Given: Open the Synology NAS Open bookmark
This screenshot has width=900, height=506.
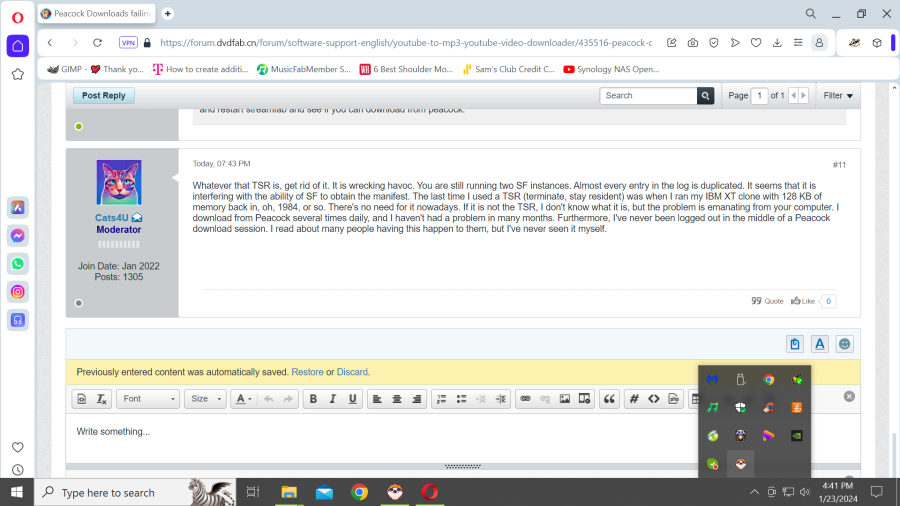Looking at the screenshot, I should (x=611, y=69).
